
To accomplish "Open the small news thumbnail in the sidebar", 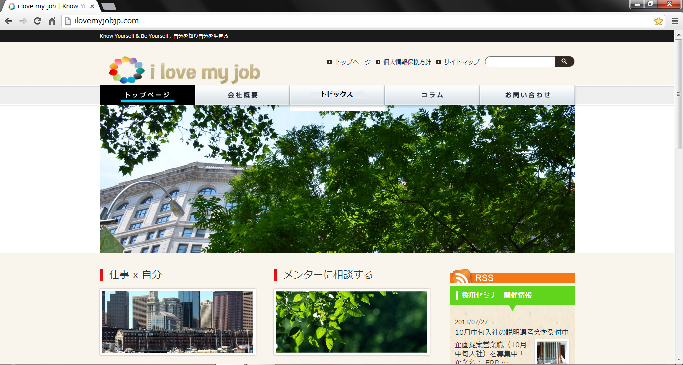I will [x=552, y=352].
